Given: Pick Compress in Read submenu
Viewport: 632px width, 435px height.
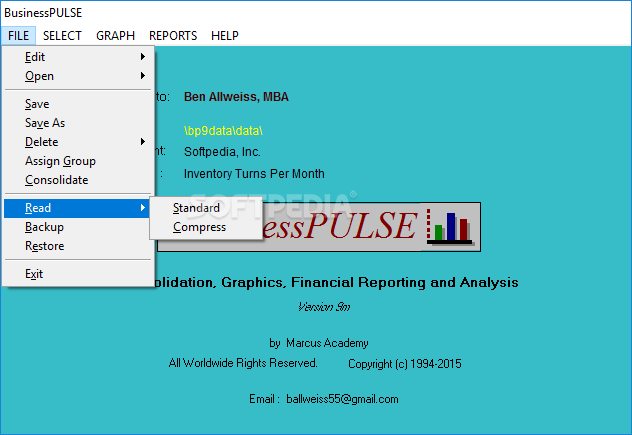Looking at the screenshot, I should [206, 227].
